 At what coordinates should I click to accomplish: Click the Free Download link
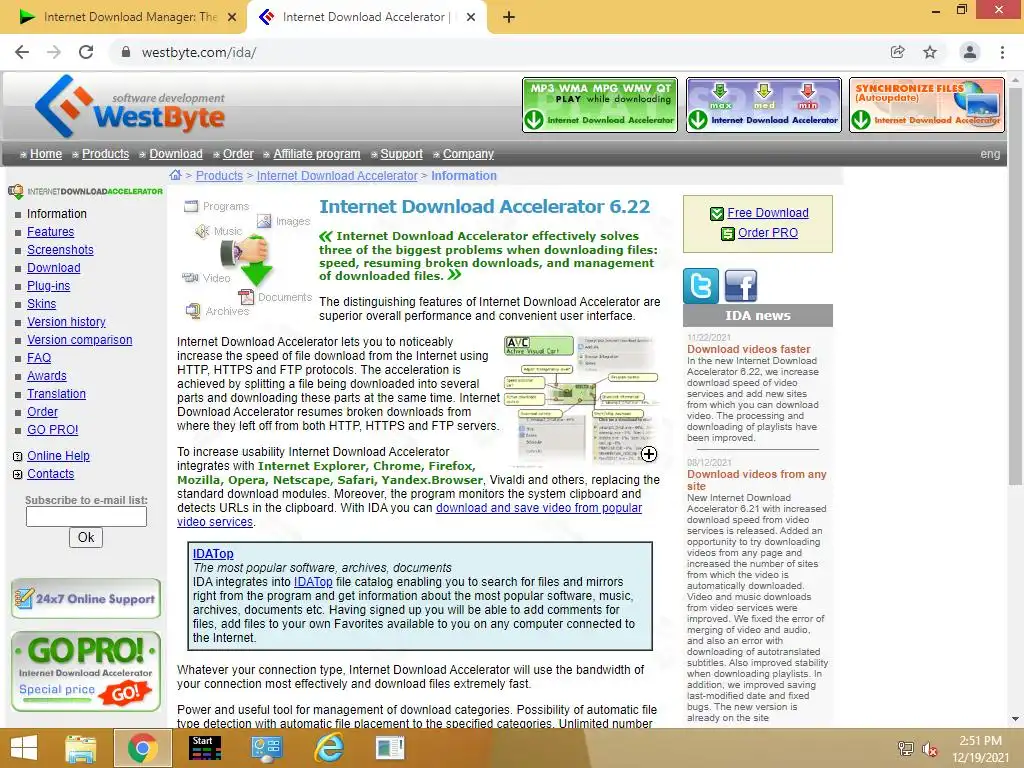[x=768, y=213]
